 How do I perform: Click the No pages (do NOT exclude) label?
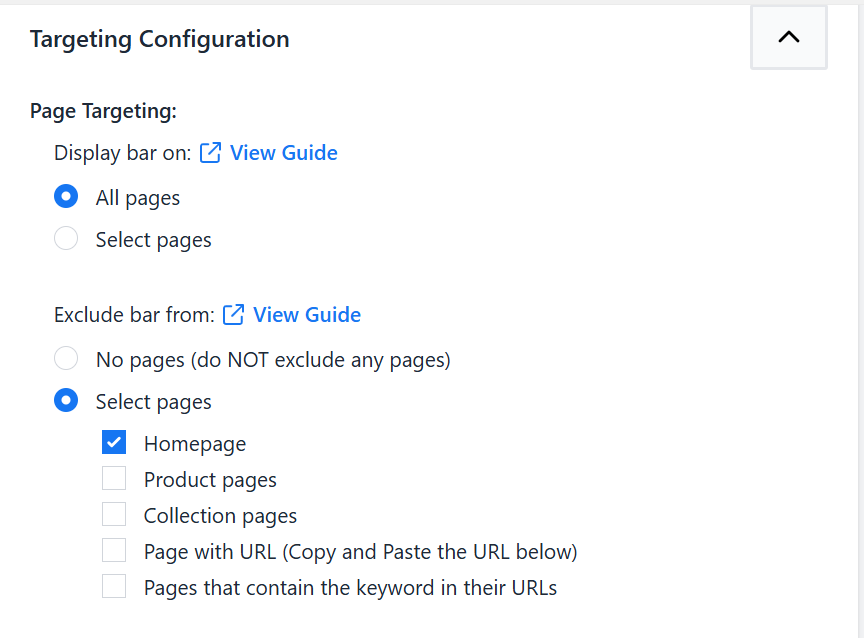pyautogui.click(x=273, y=360)
